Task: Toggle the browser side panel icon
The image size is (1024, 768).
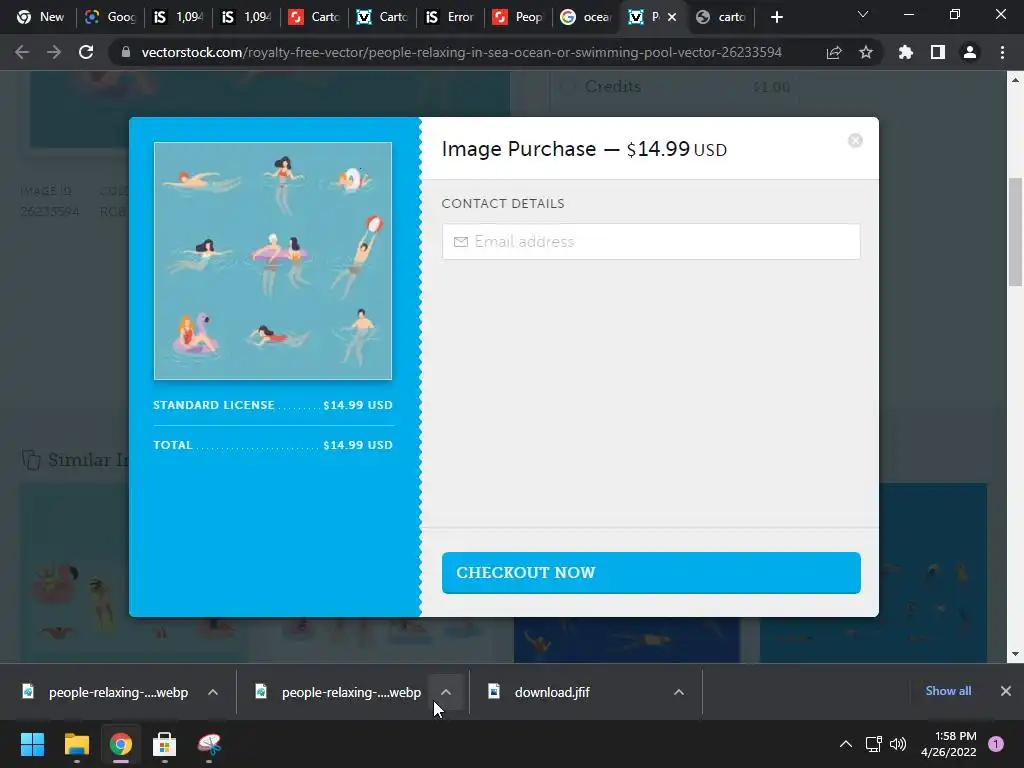Action: click(x=938, y=52)
